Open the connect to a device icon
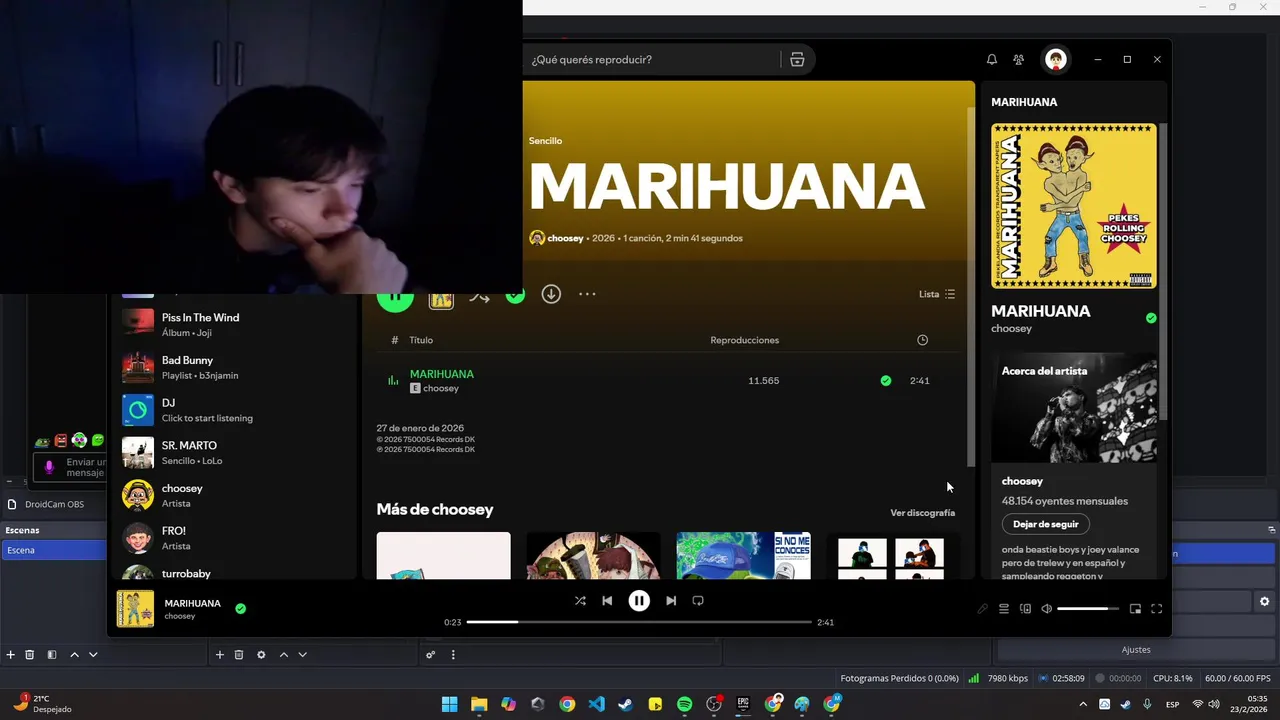1280x720 pixels. [x=1025, y=609]
